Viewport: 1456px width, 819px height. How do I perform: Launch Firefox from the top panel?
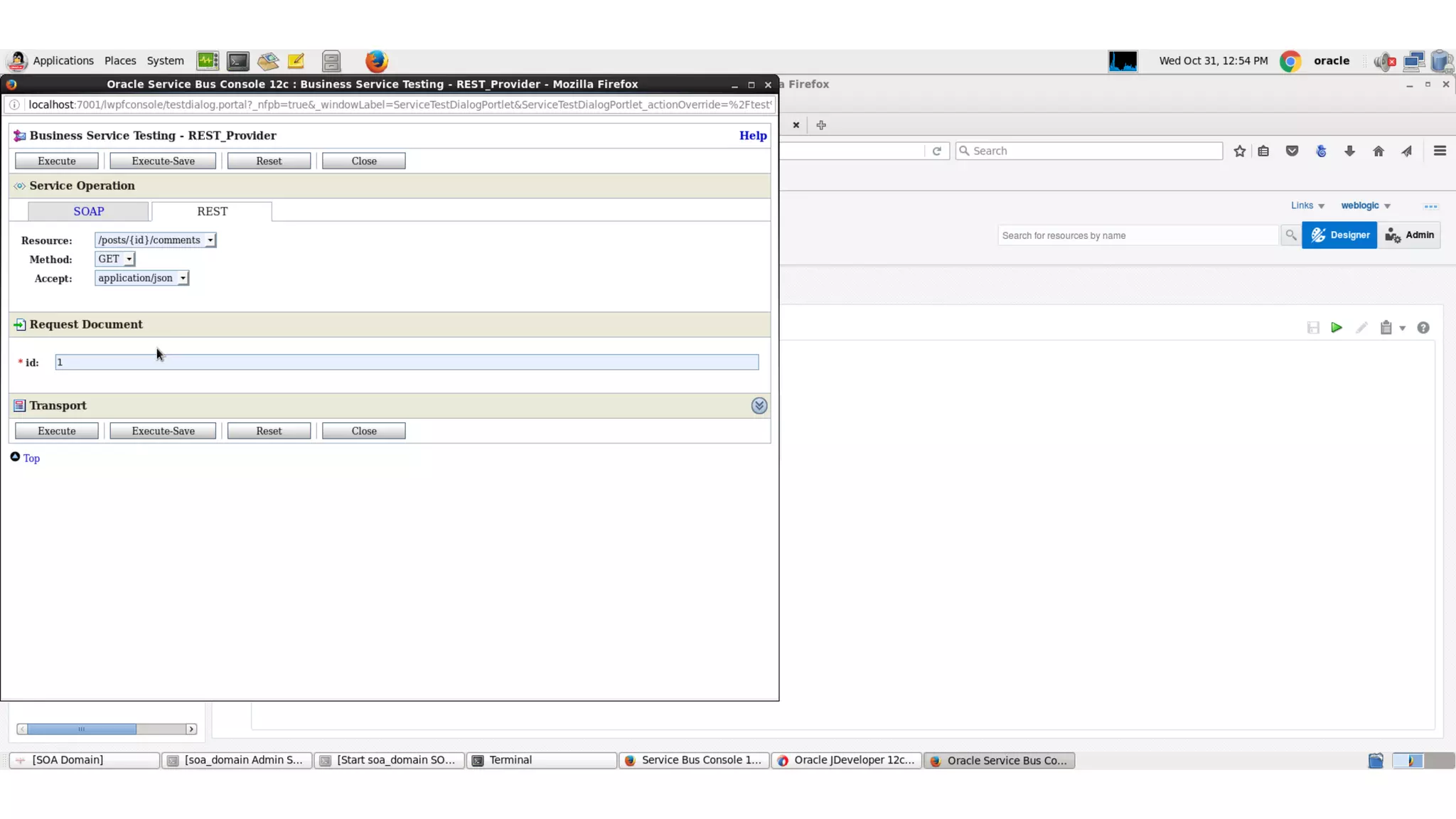377,61
